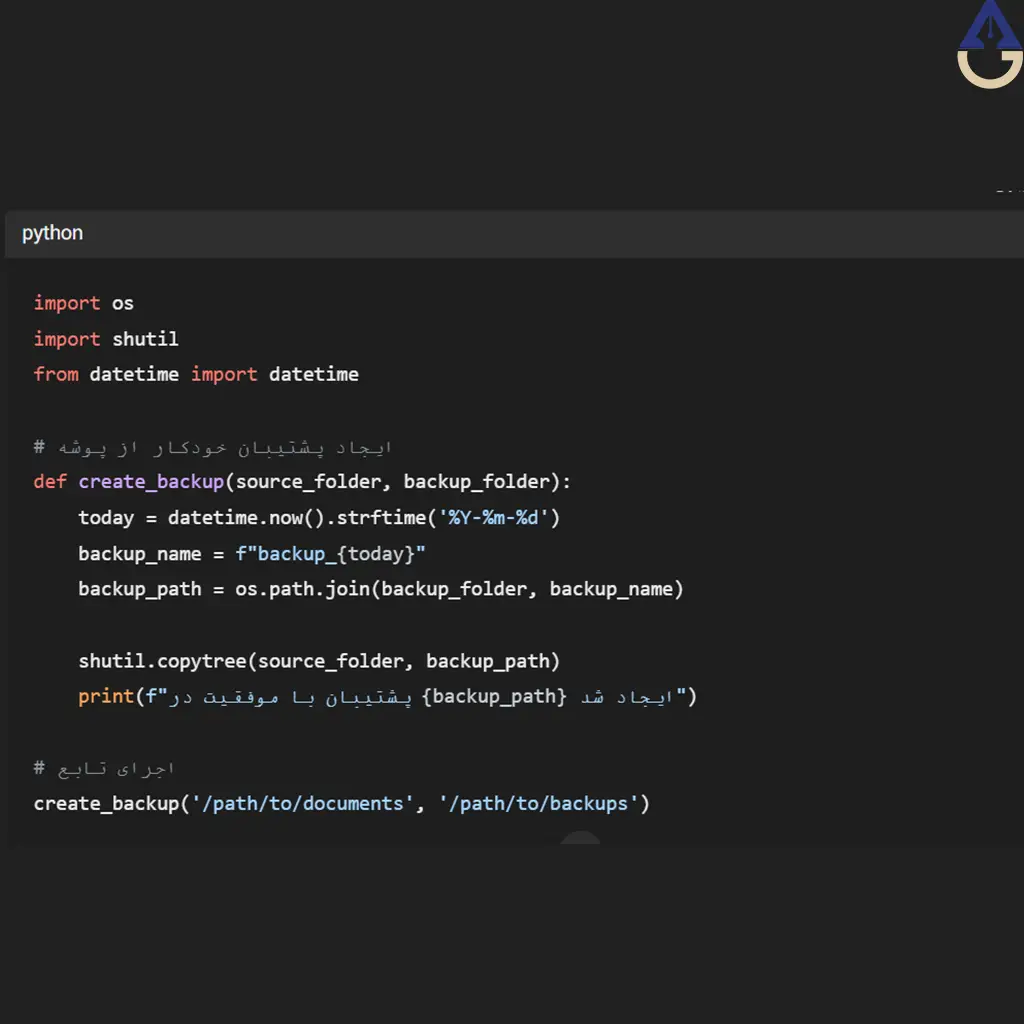Click the blue and beige logo icon
Viewport: 1024px width, 1024px height.
click(990, 44)
